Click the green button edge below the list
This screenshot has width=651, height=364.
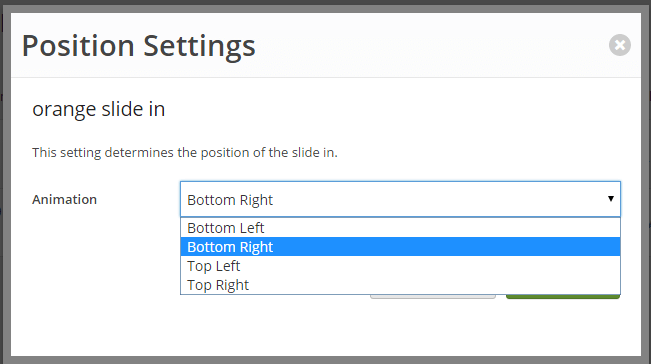[x=563, y=297]
